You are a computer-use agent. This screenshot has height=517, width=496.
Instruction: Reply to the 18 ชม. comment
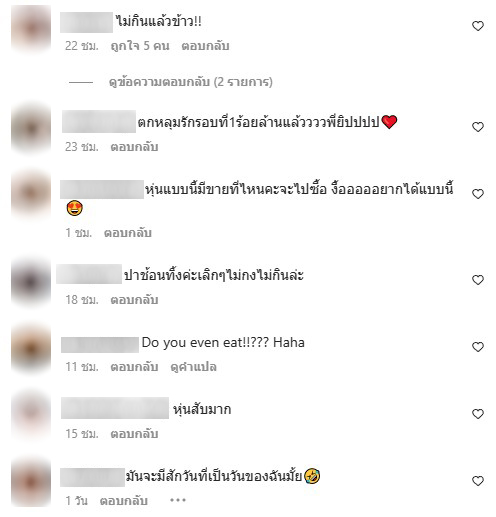pos(134,300)
